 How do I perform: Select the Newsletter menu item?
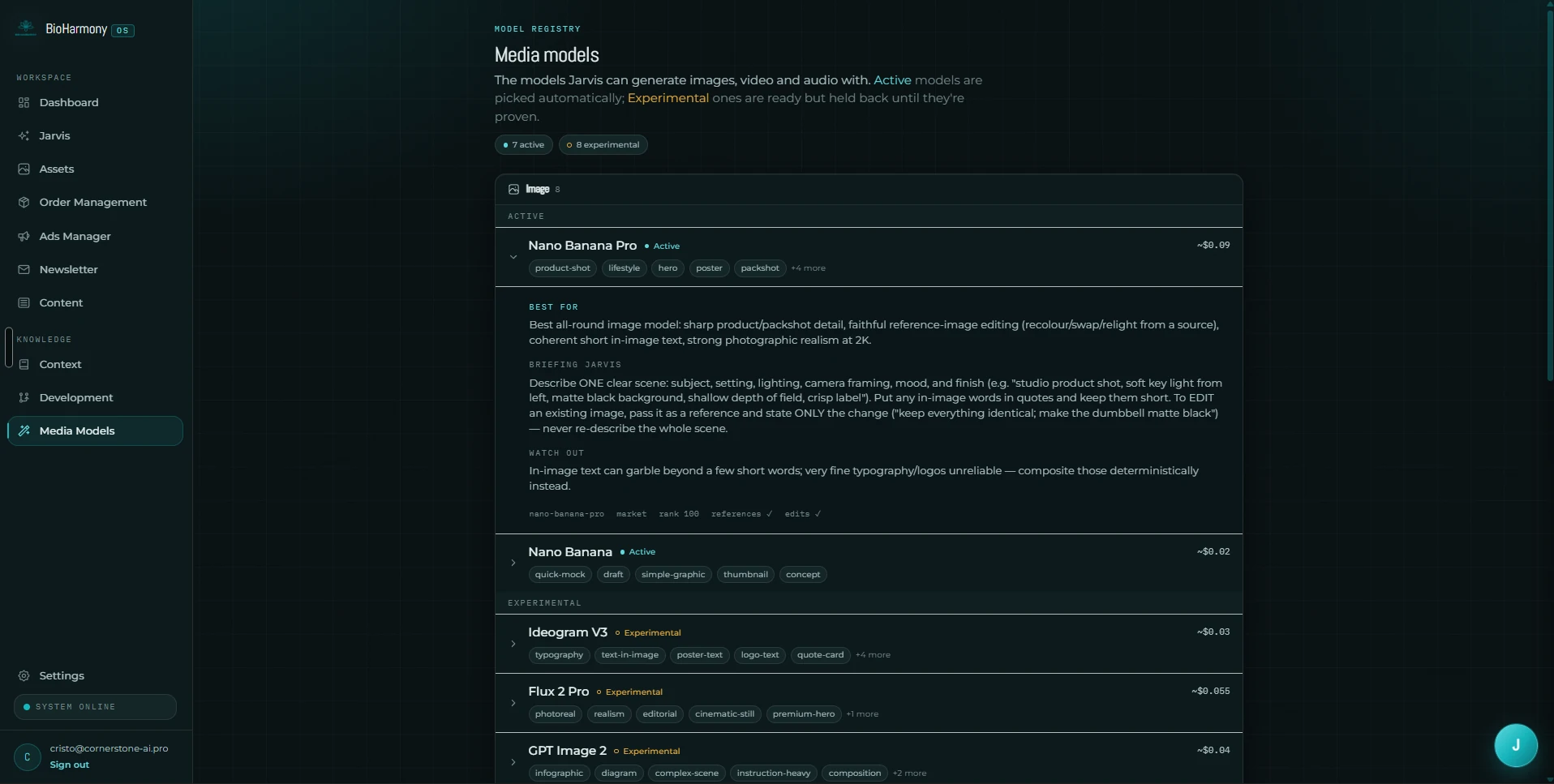coord(95,270)
